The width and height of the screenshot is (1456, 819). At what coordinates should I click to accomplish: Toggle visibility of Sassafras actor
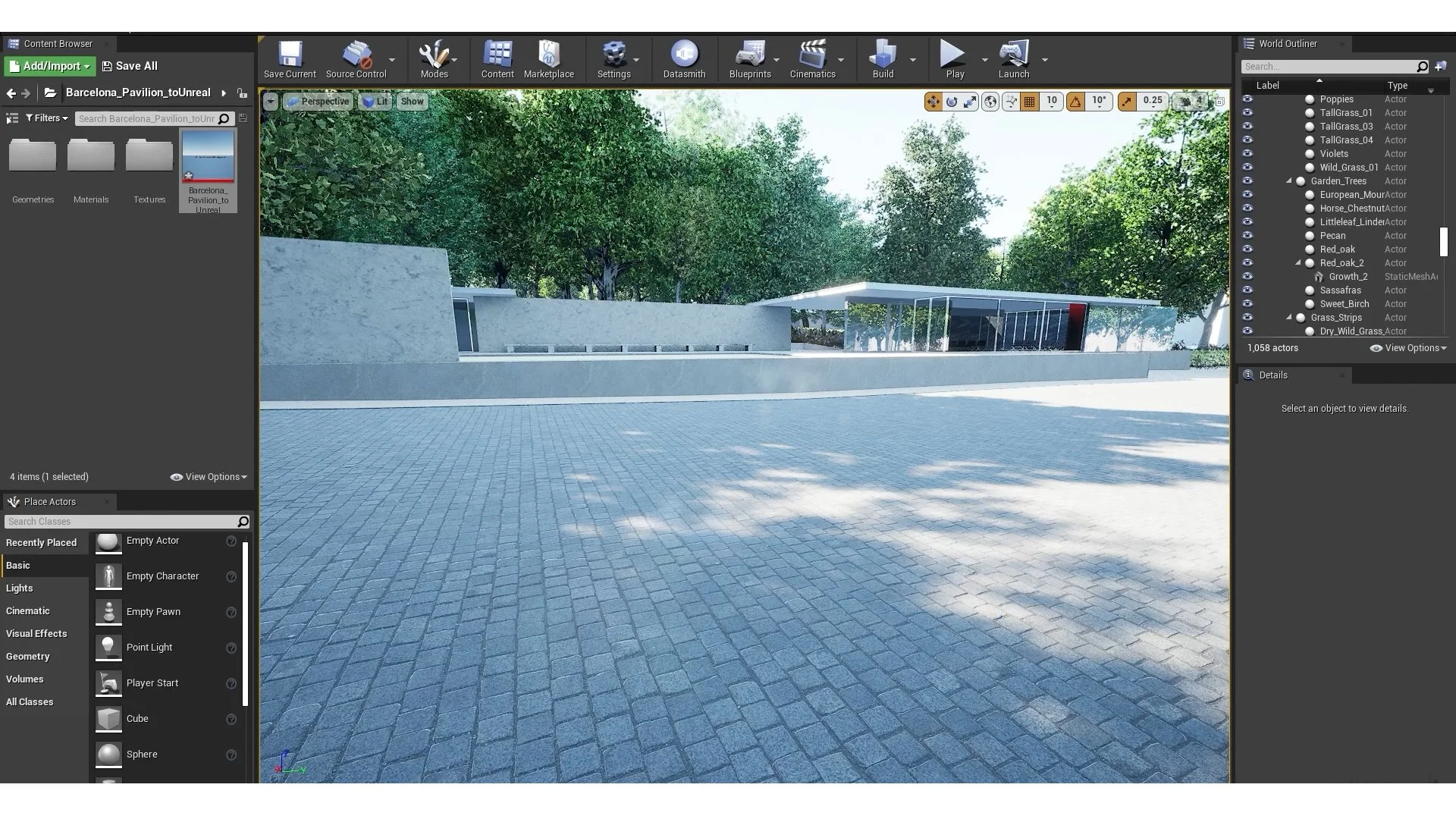[x=1247, y=290]
